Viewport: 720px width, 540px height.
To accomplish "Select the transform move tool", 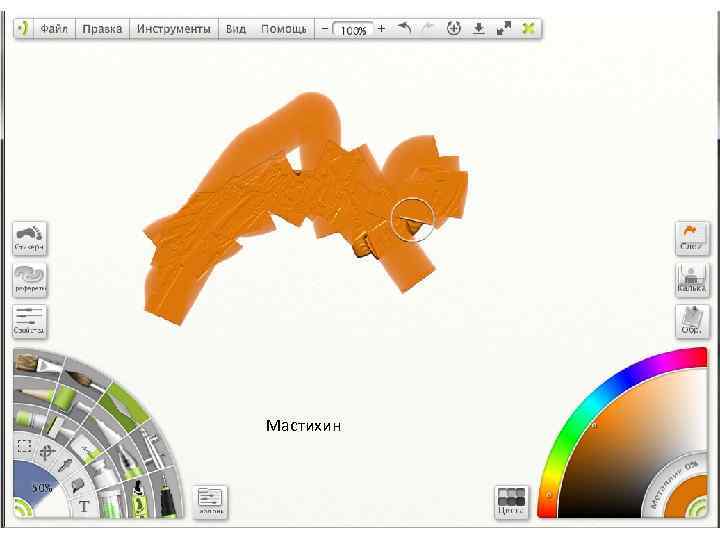I will 47,452.
